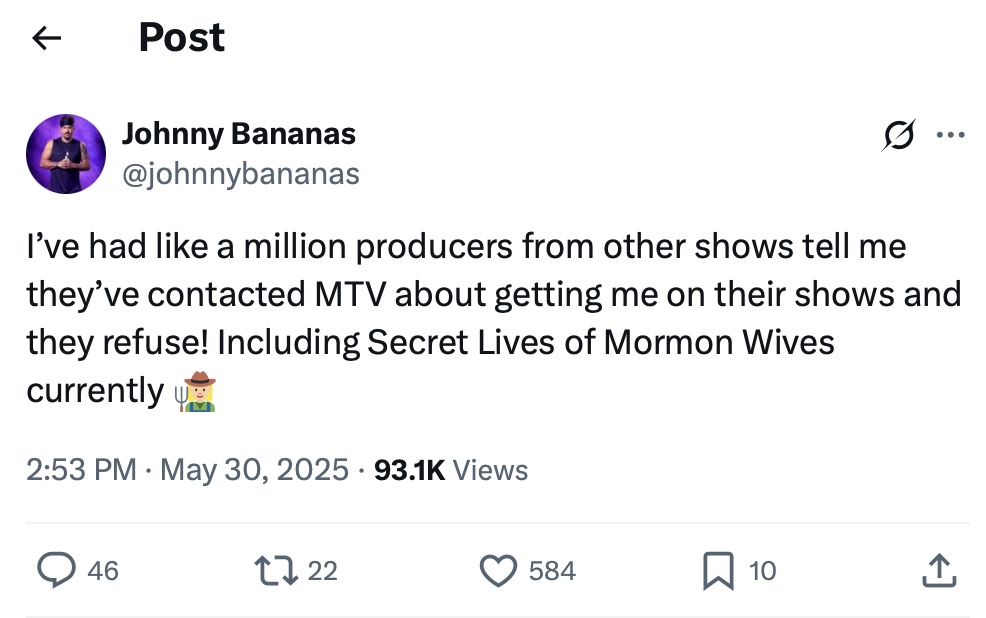The width and height of the screenshot is (986, 618).
Task: Toggle the bookmark icon on post
Action: coord(716,570)
